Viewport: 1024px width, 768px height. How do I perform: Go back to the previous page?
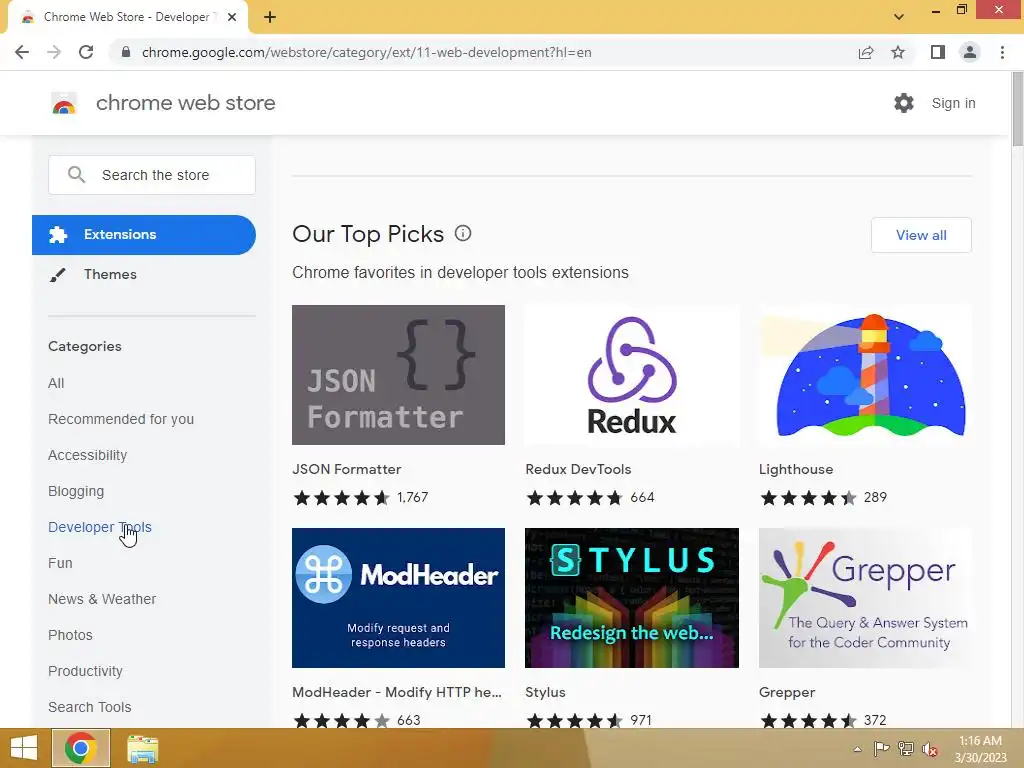[22, 52]
